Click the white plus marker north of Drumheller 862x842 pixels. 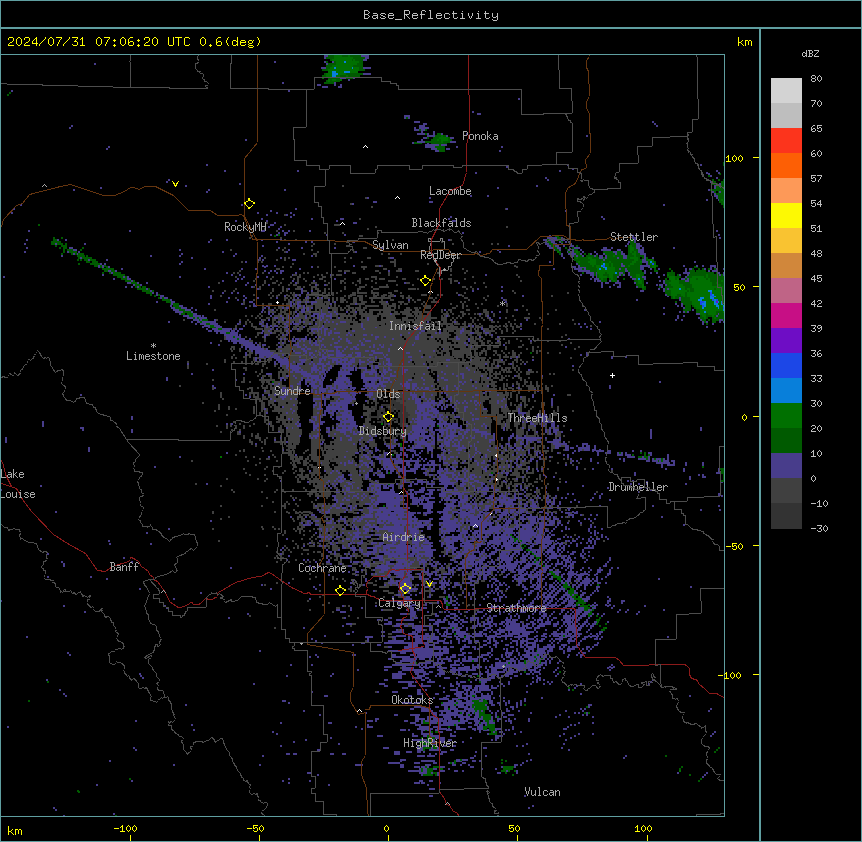tap(612, 375)
